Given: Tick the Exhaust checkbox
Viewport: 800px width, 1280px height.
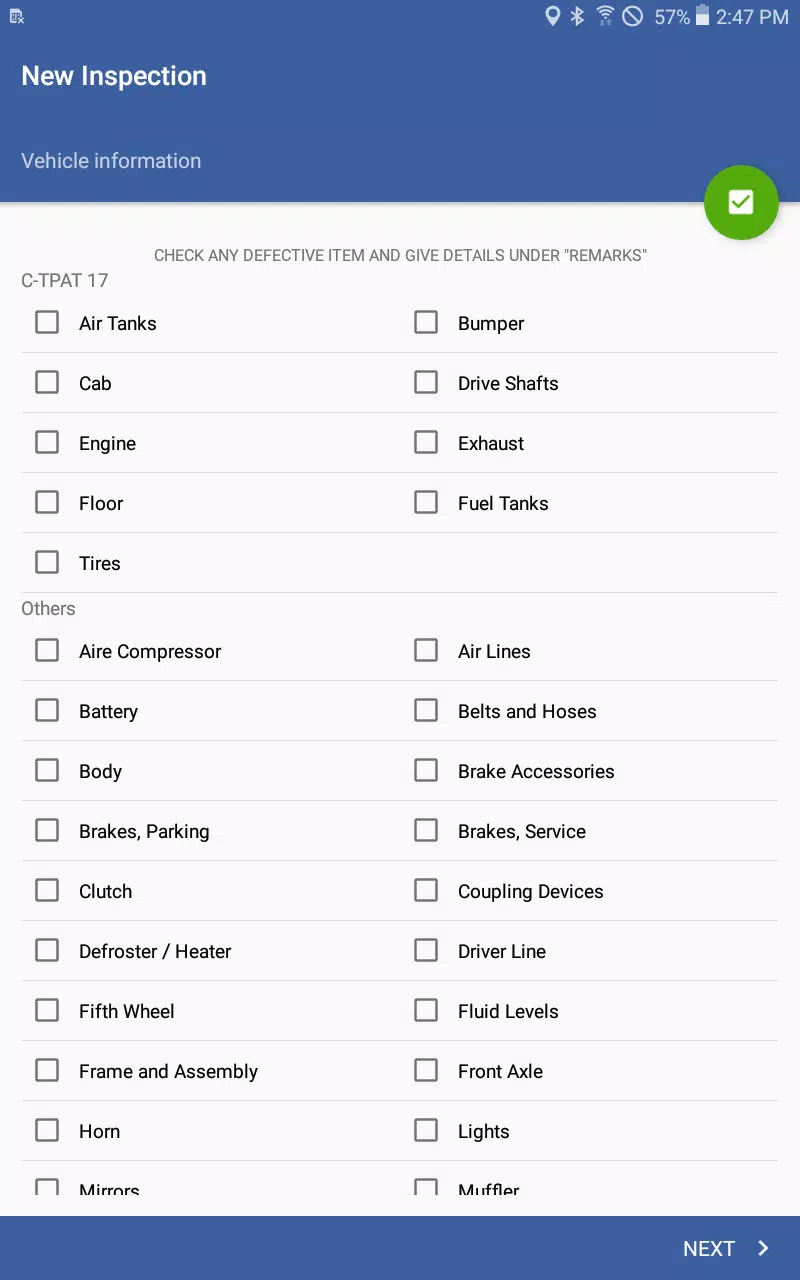Looking at the screenshot, I should coord(426,442).
